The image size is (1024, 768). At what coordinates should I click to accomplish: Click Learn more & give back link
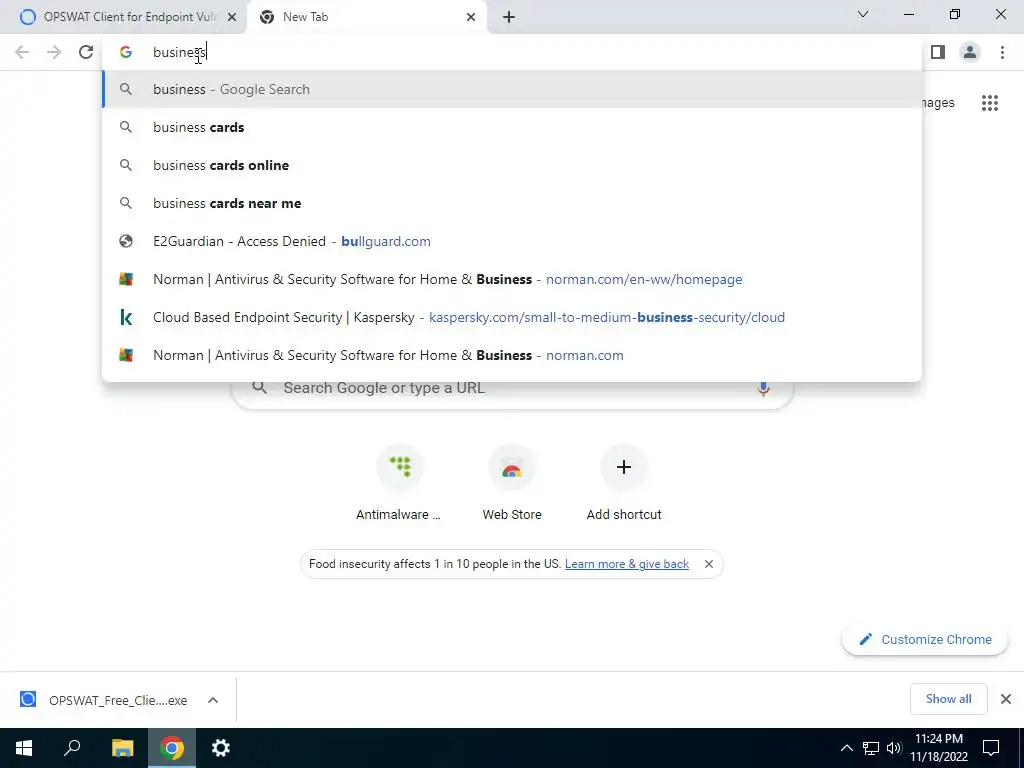click(627, 564)
